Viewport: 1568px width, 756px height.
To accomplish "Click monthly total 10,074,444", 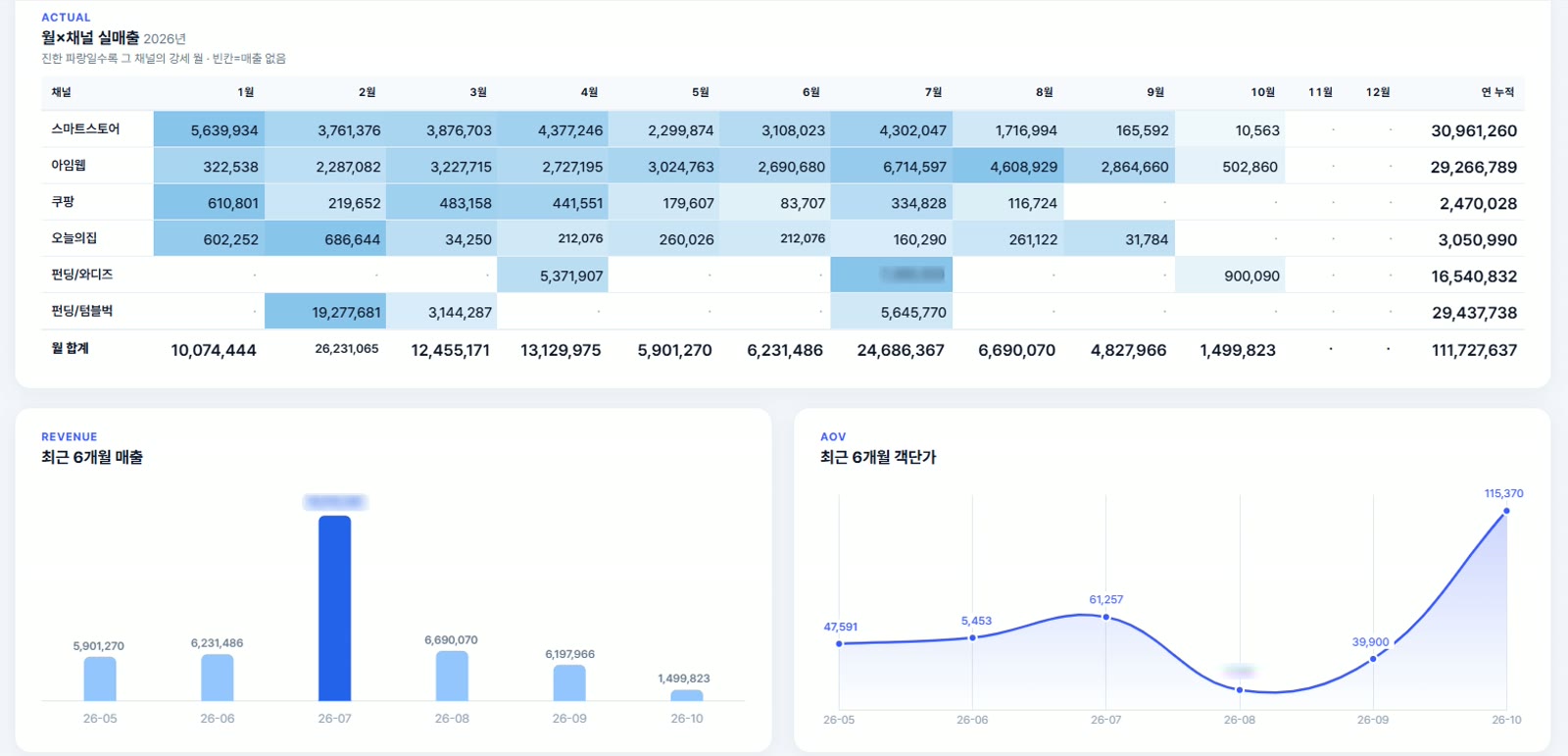I will pyautogui.click(x=214, y=350).
